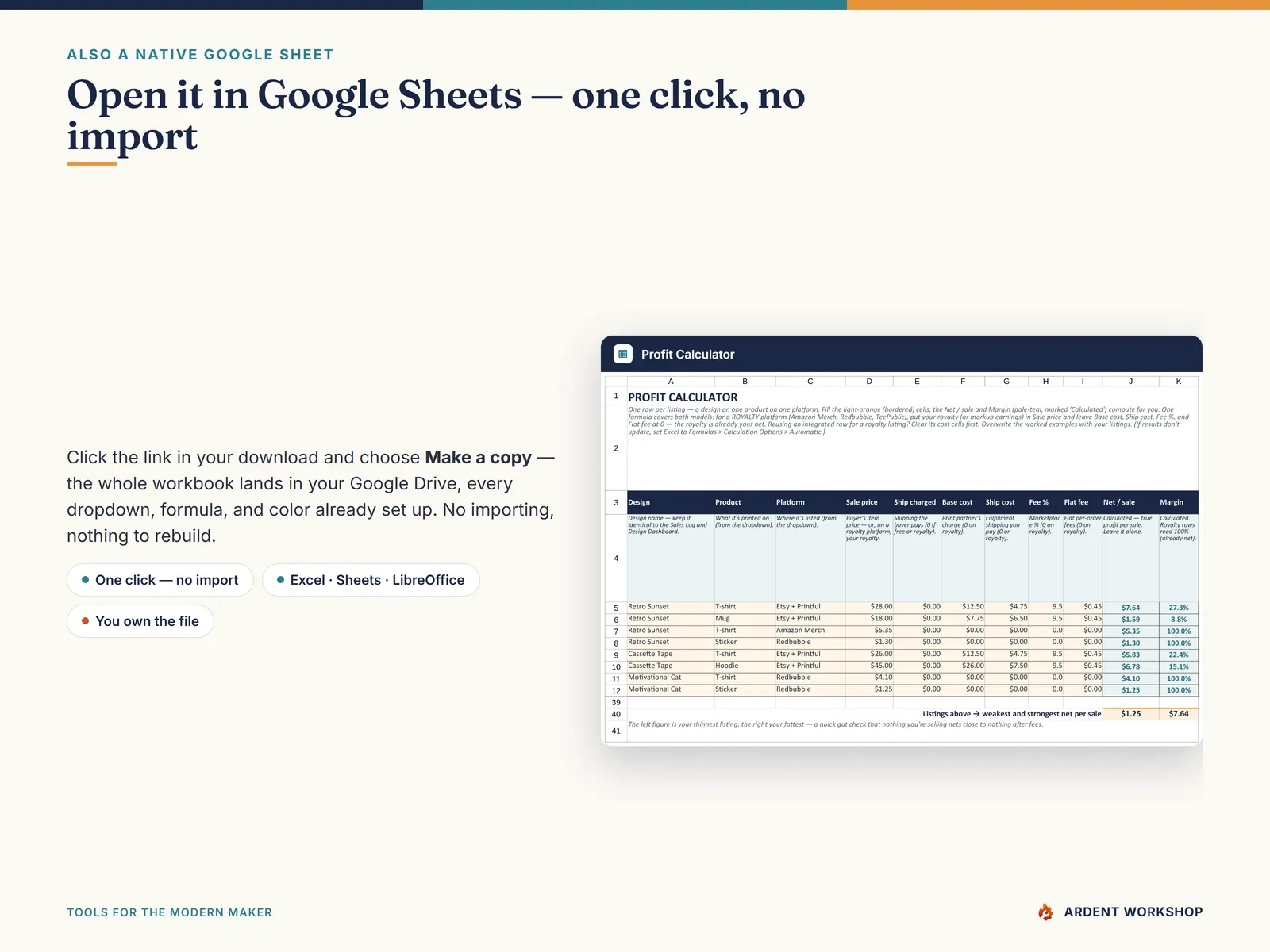
Task: Select the 'Mug' product cell
Action: tap(745, 619)
